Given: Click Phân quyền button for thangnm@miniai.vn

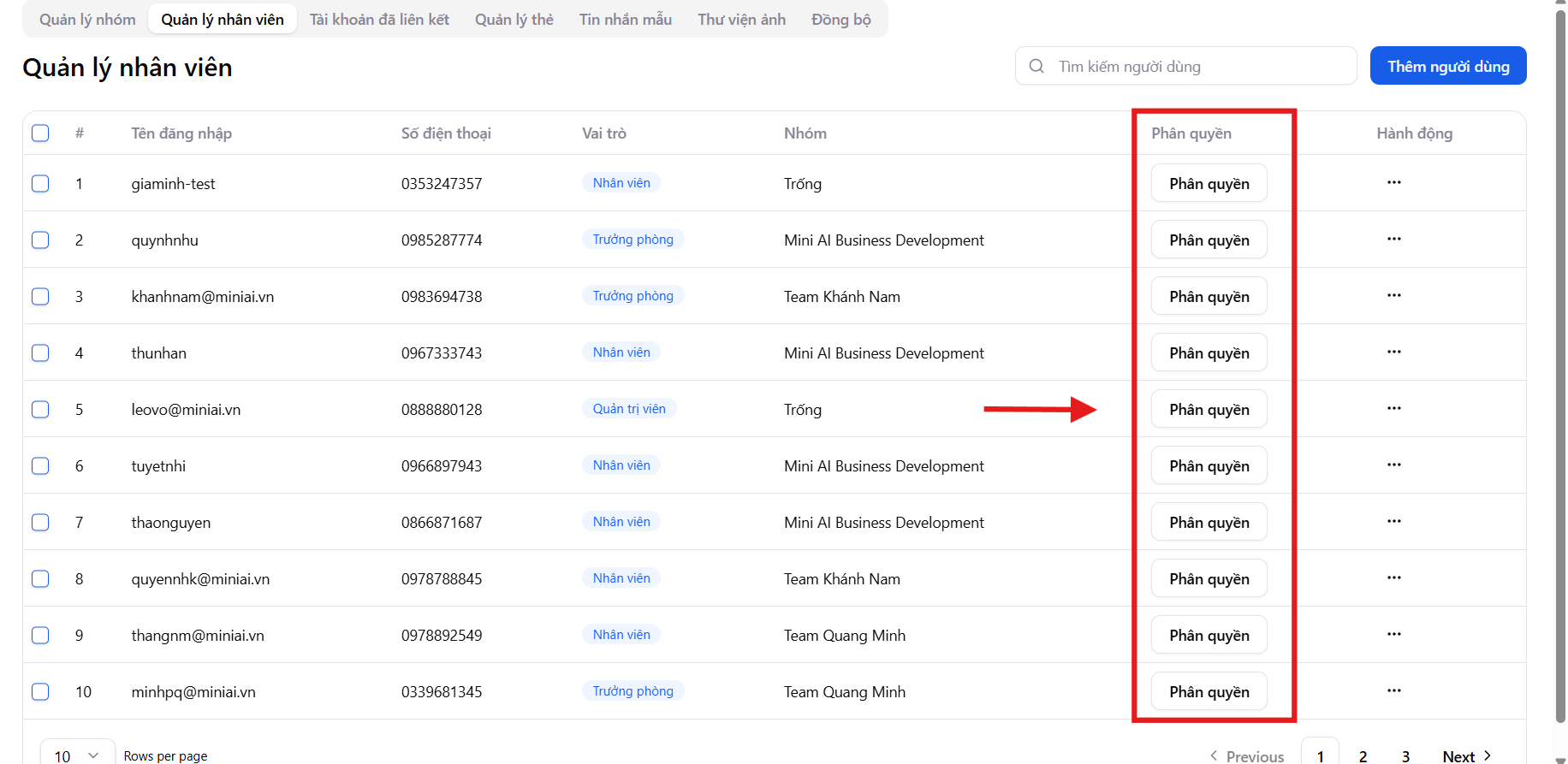Looking at the screenshot, I should point(1209,635).
